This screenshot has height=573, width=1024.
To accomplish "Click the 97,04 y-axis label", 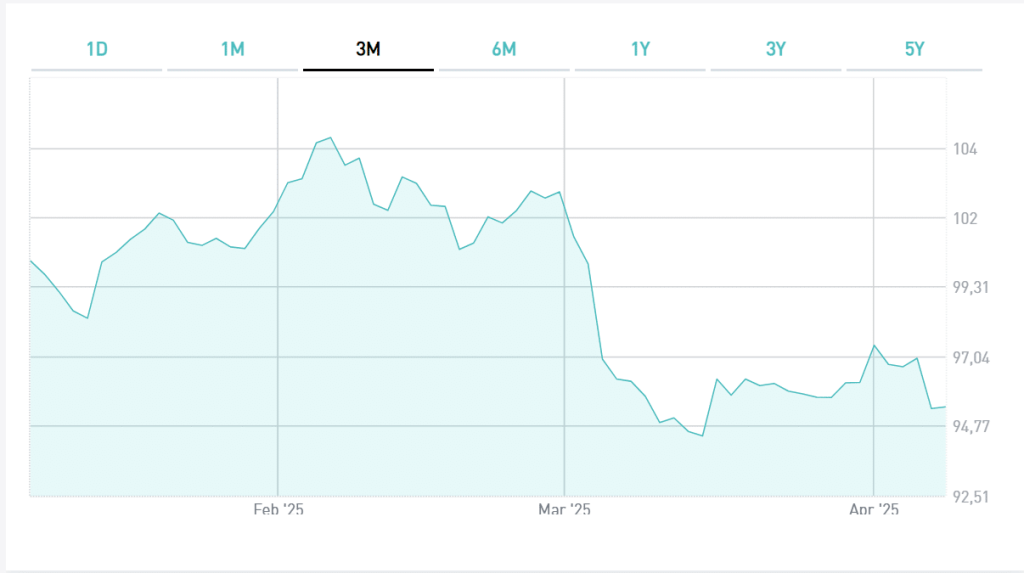I will (x=971, y=357).
